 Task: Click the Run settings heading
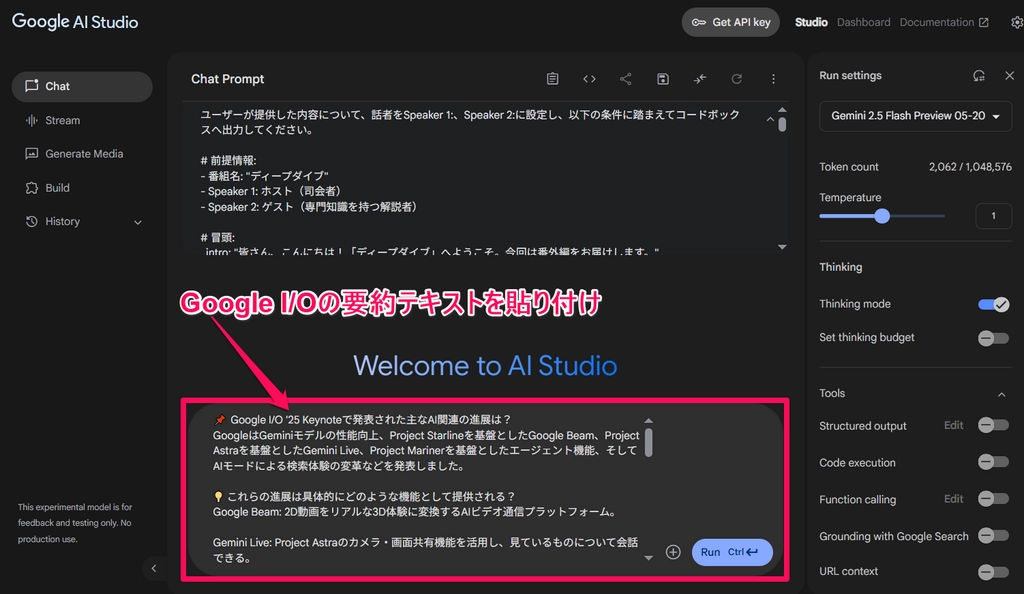850,76
